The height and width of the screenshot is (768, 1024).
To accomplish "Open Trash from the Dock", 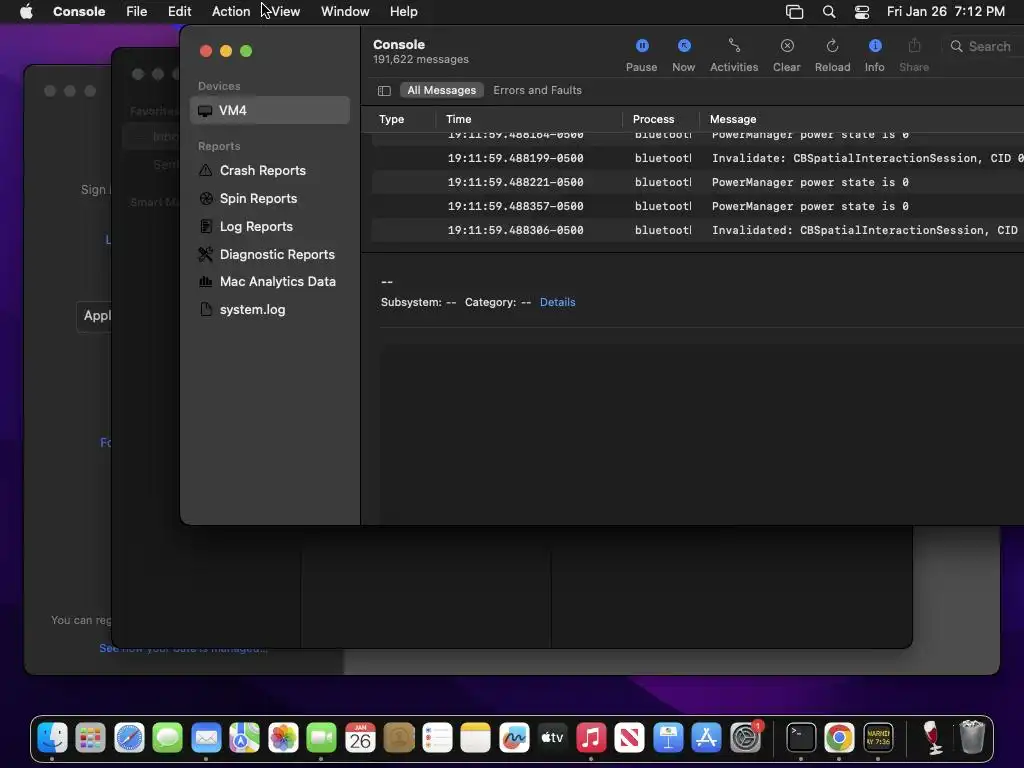I will (972, 738).
